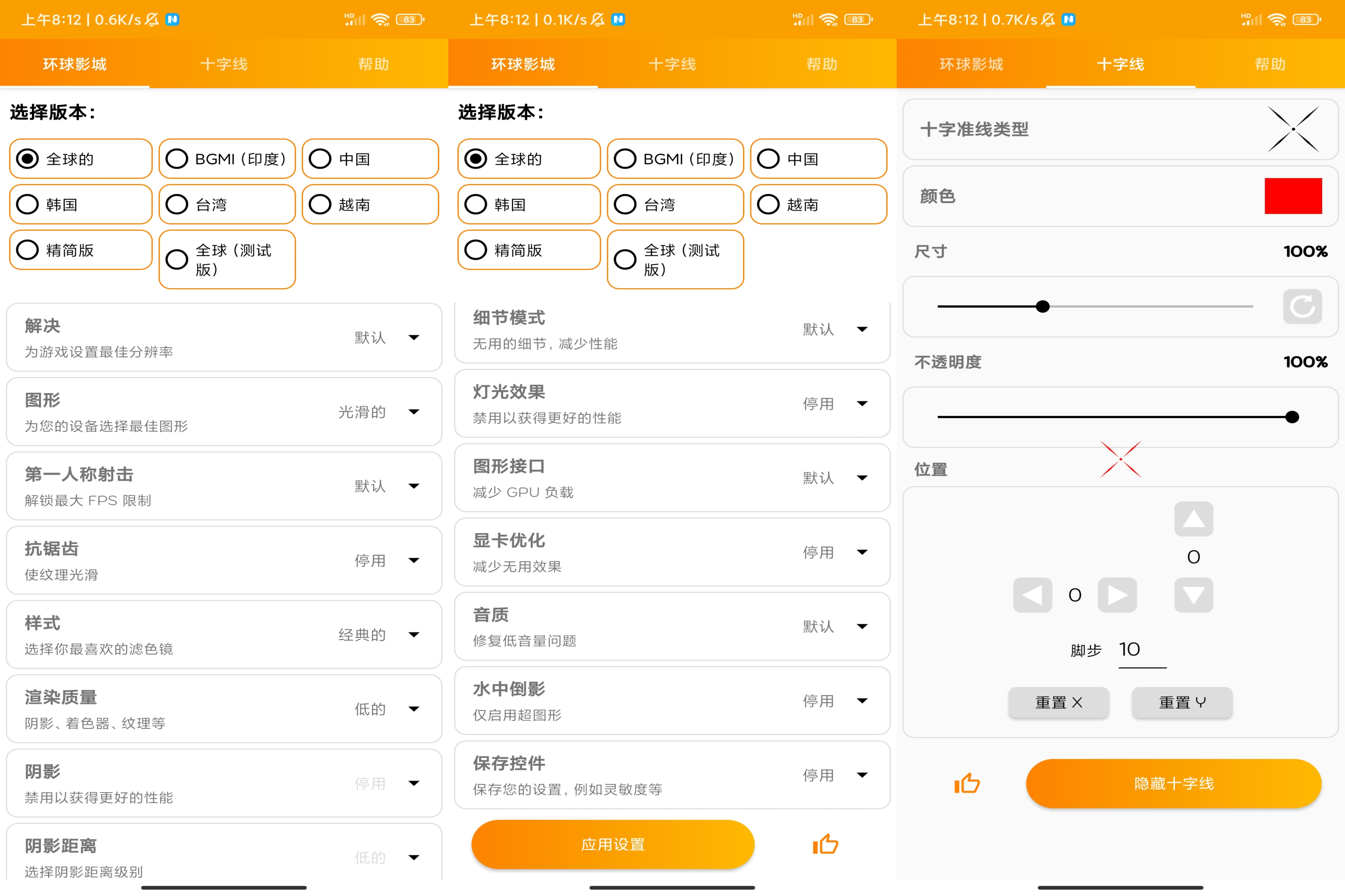
Task: Open the 音质 audio quality dropdown
Action: tap(863, 626)
